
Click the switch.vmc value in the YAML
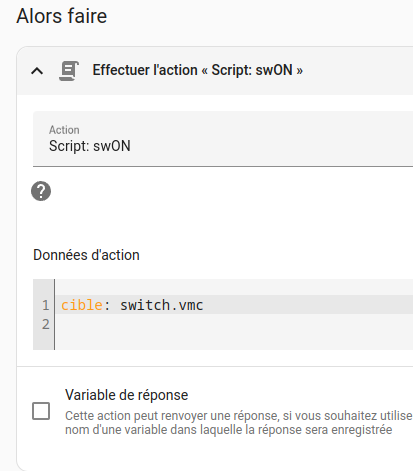coord(162,305)
